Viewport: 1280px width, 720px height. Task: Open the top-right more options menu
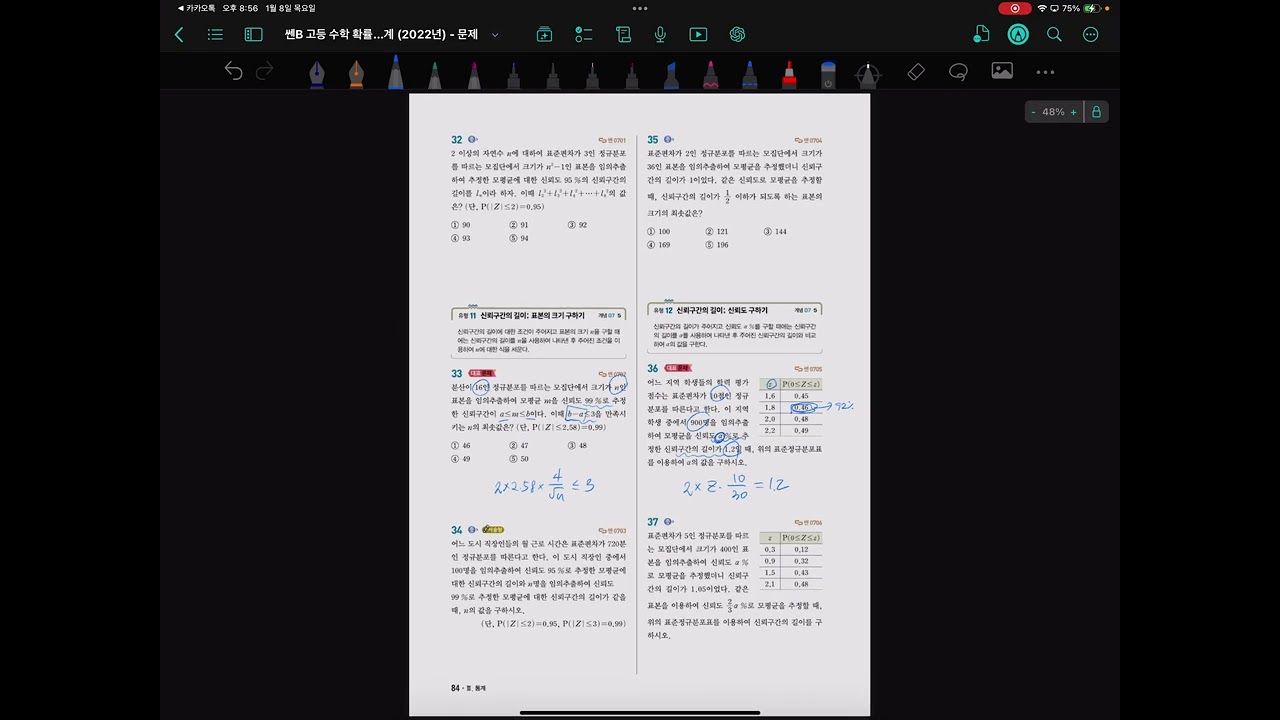point(1091,34)
